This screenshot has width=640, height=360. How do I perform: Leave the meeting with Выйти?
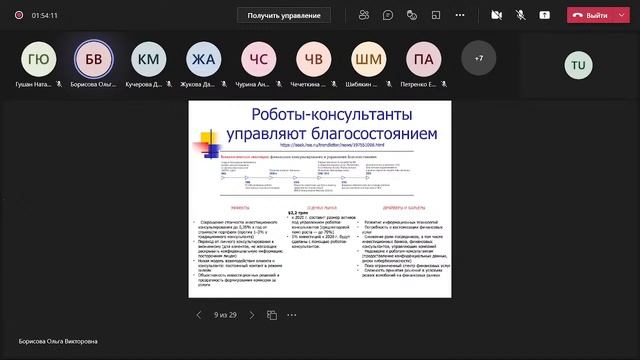click(591, 16)
